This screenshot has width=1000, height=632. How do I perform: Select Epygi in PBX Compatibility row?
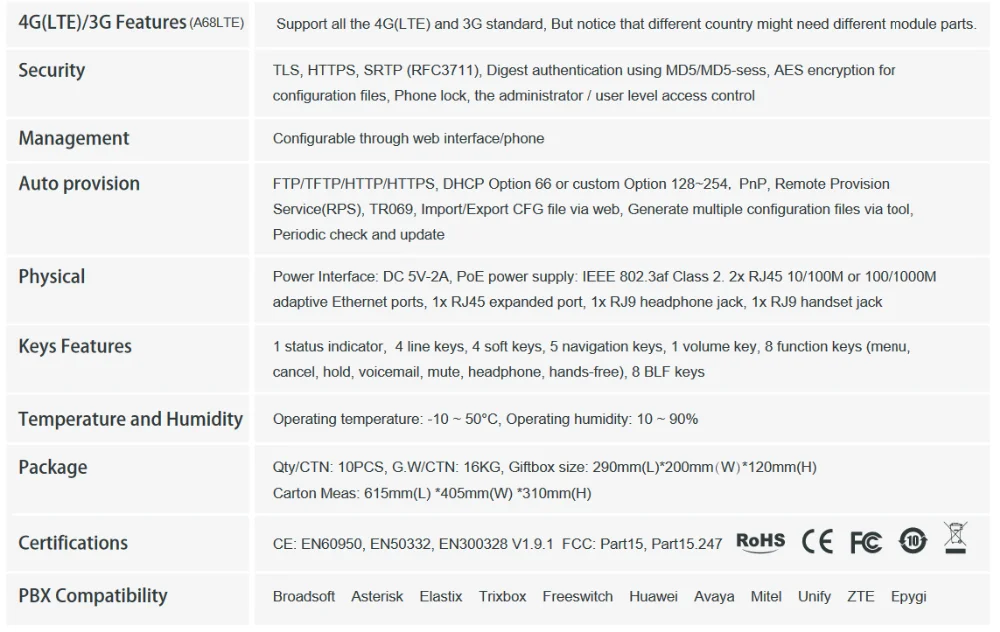pos(908,598)
